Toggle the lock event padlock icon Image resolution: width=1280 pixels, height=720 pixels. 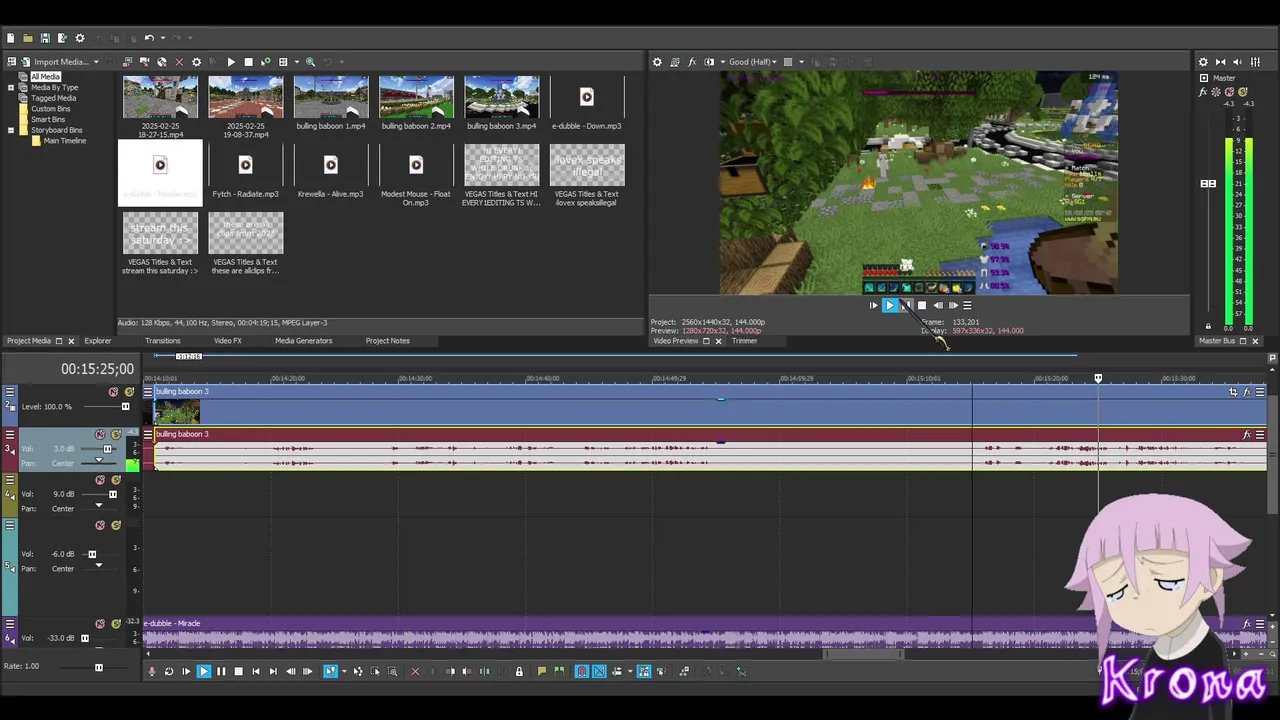click(x=519, y=672)
